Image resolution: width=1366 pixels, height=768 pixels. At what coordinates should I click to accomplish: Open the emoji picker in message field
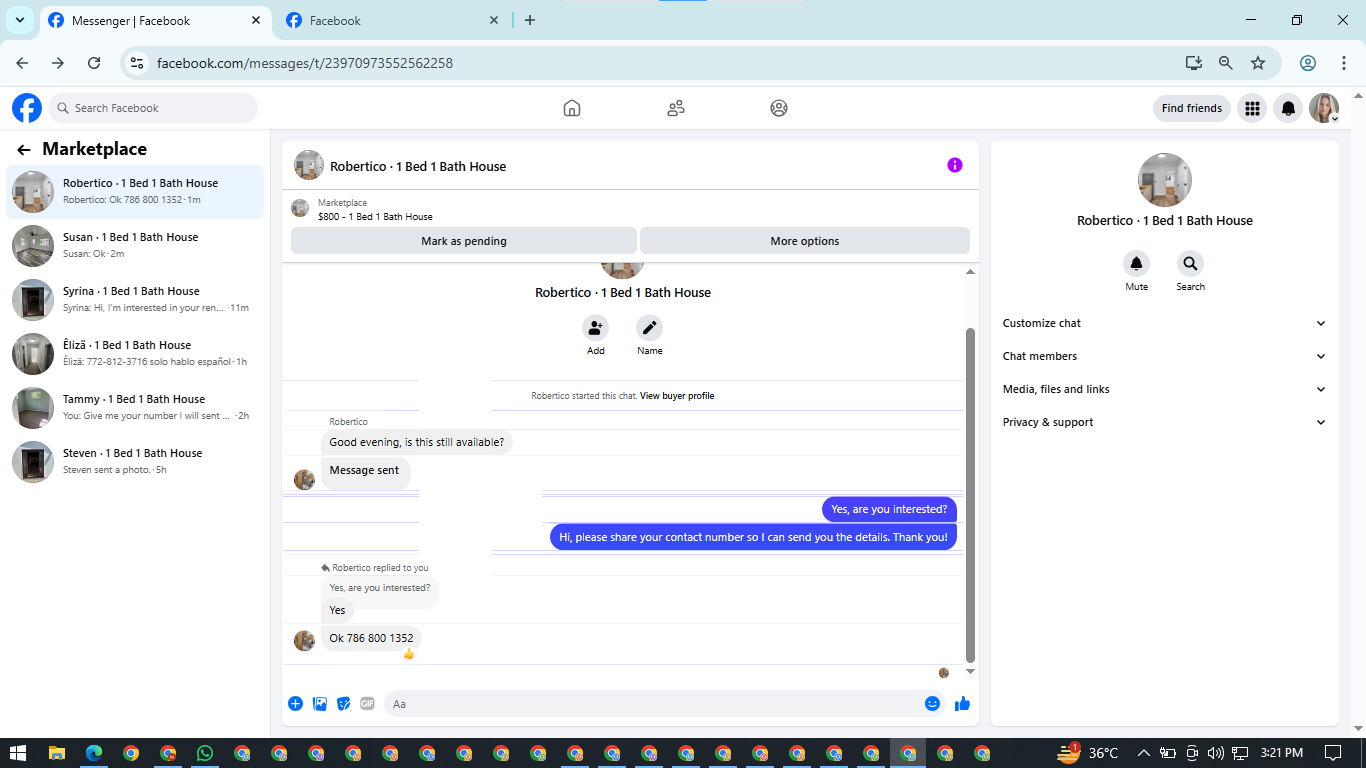tap(932, 704)
